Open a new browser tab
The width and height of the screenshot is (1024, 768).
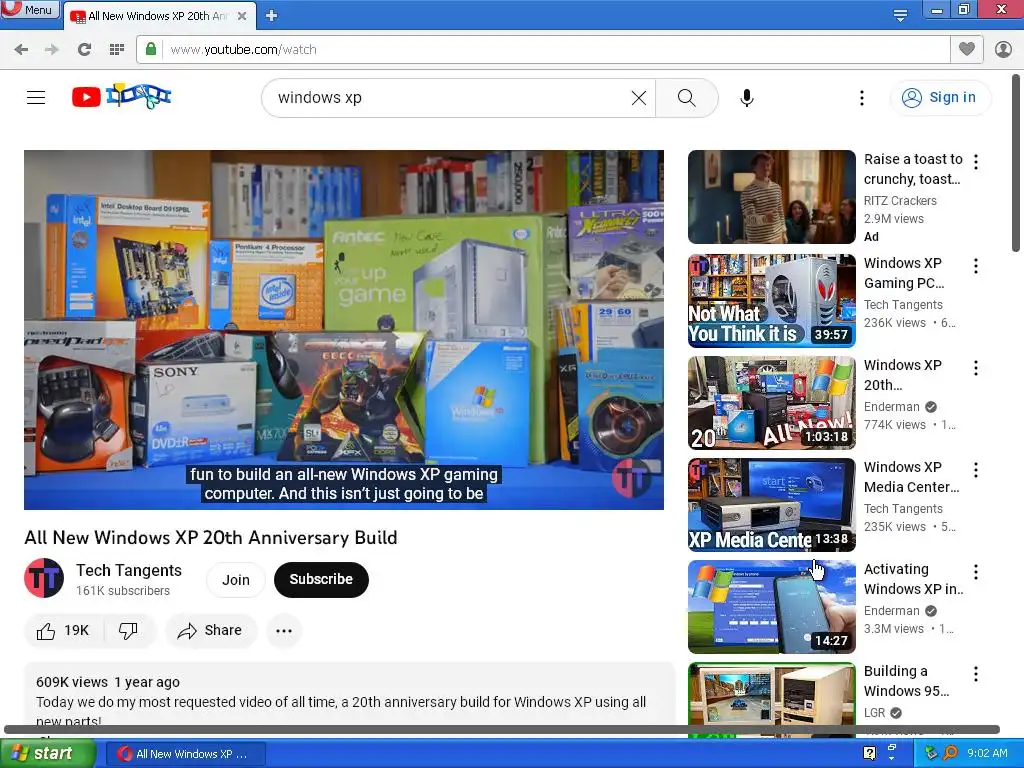272,16
